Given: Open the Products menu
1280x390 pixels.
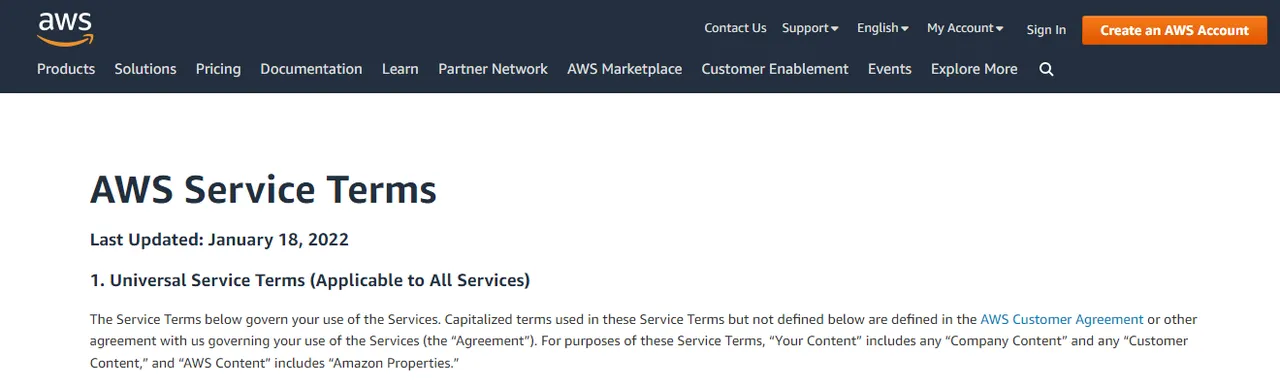Looking at the screenshot, I should pos(66,69).
